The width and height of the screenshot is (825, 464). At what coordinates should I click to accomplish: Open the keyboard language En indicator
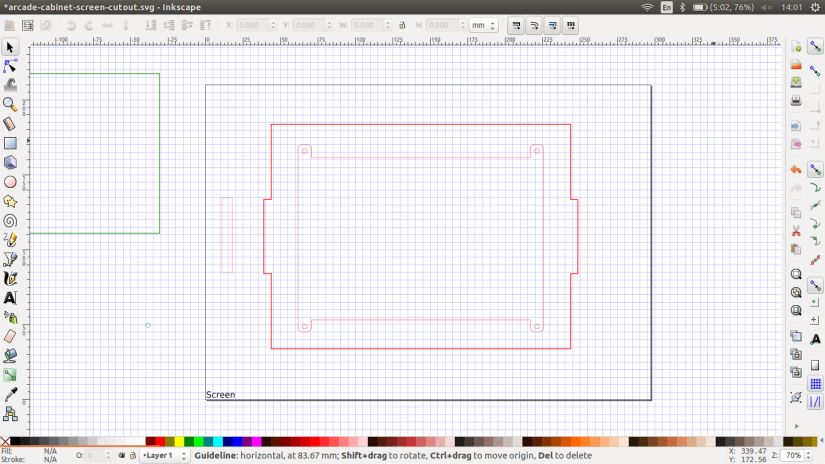667,7
